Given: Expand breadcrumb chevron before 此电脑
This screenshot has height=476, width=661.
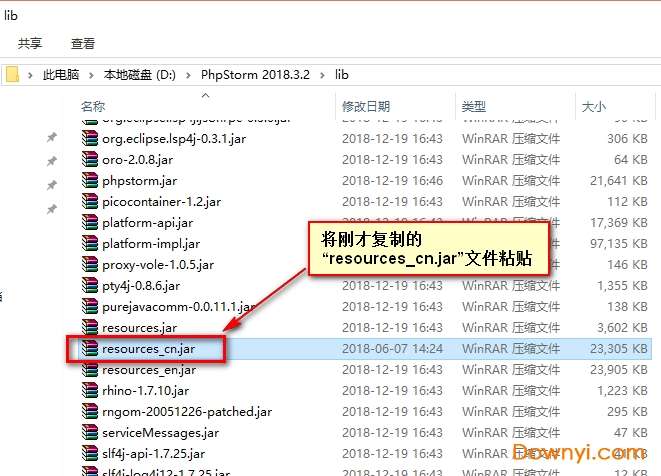Looking at the screenshot, I should (x=30, y=75).
